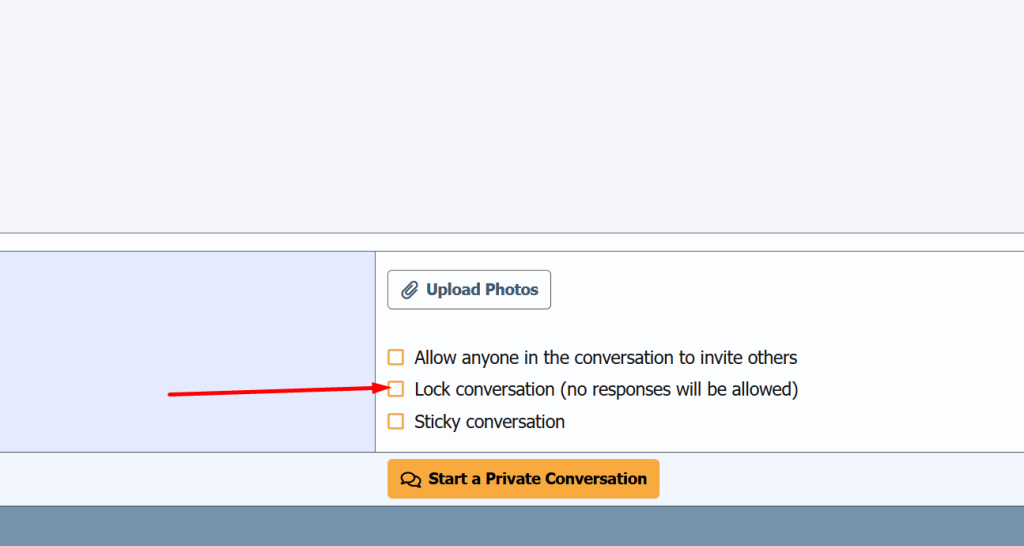Click the speech bubbles icon on the orange button
The width and height of the screenshot is (1024, 546).
[x=410, y=479]
